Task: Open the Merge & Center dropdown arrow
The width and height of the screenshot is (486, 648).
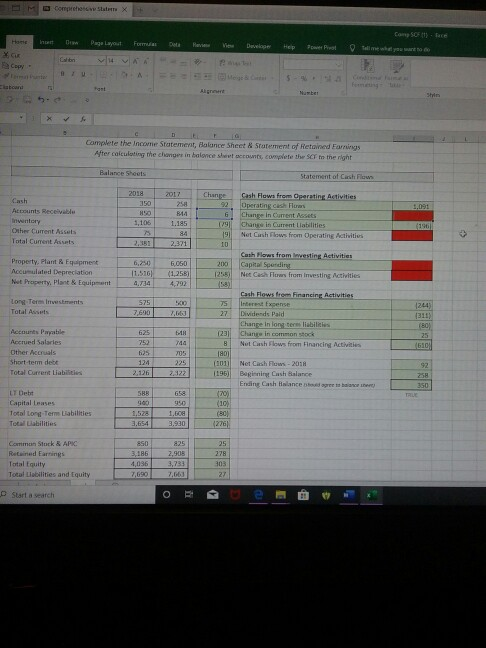Action: 272,77
